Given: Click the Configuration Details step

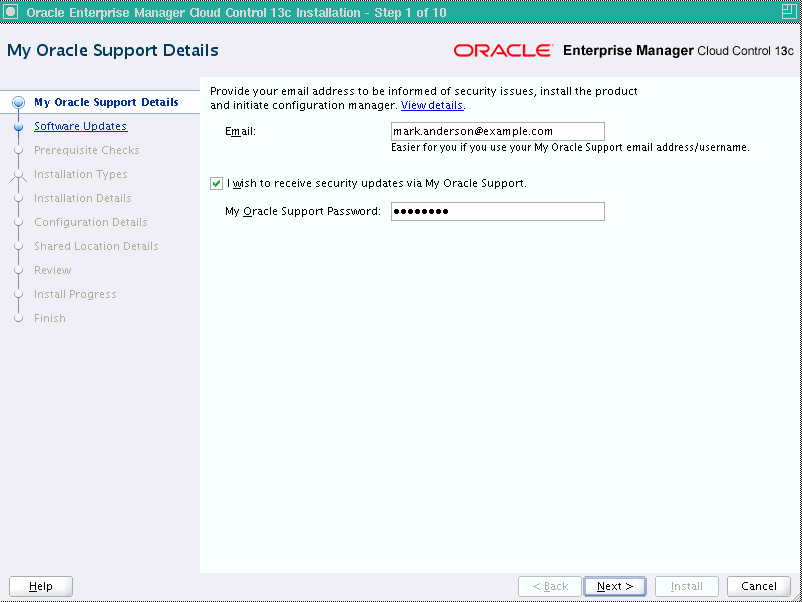Looking at the screenshot, I should click(91, 222).
